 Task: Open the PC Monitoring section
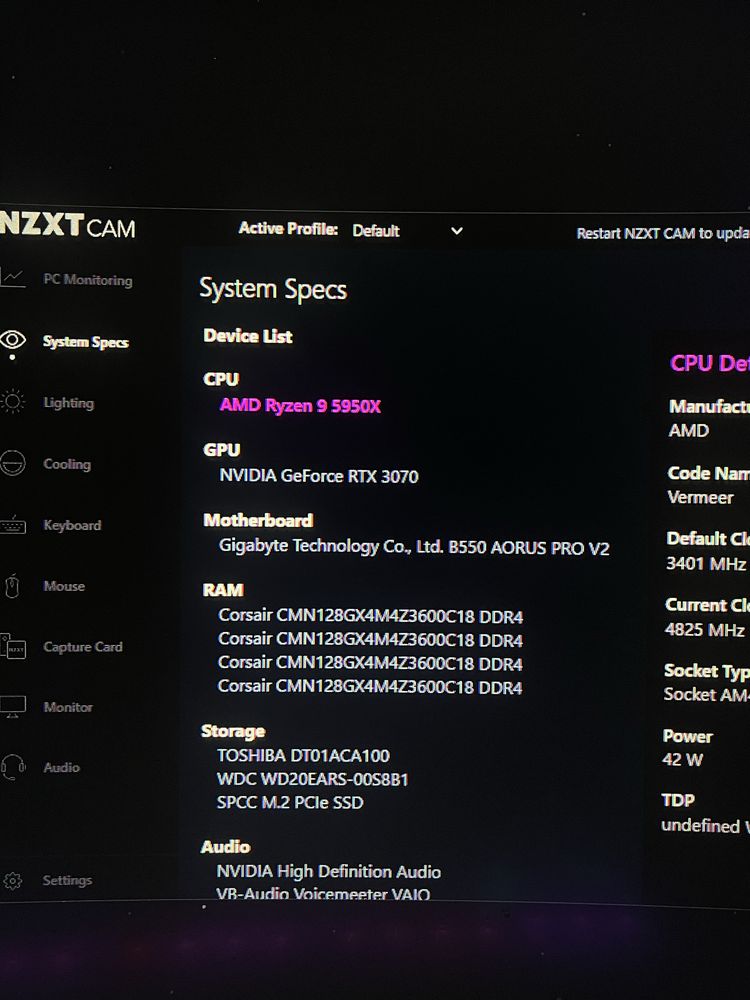[88, 279]
